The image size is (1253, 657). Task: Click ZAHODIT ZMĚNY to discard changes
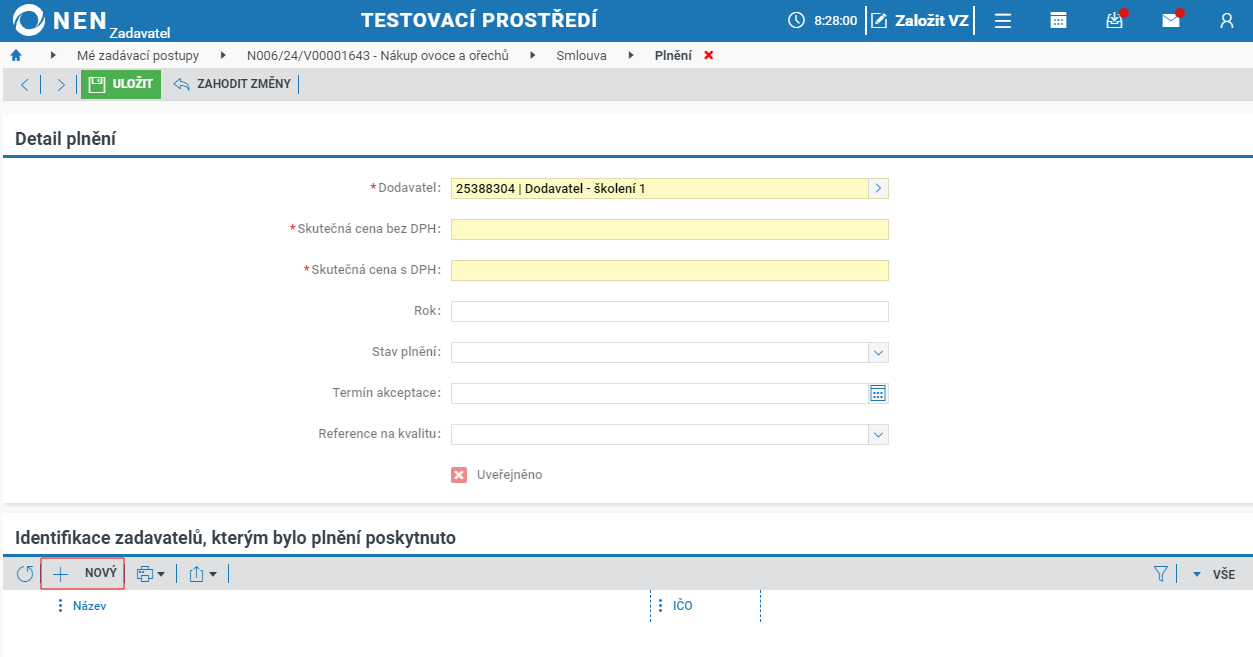pos(232,84)
